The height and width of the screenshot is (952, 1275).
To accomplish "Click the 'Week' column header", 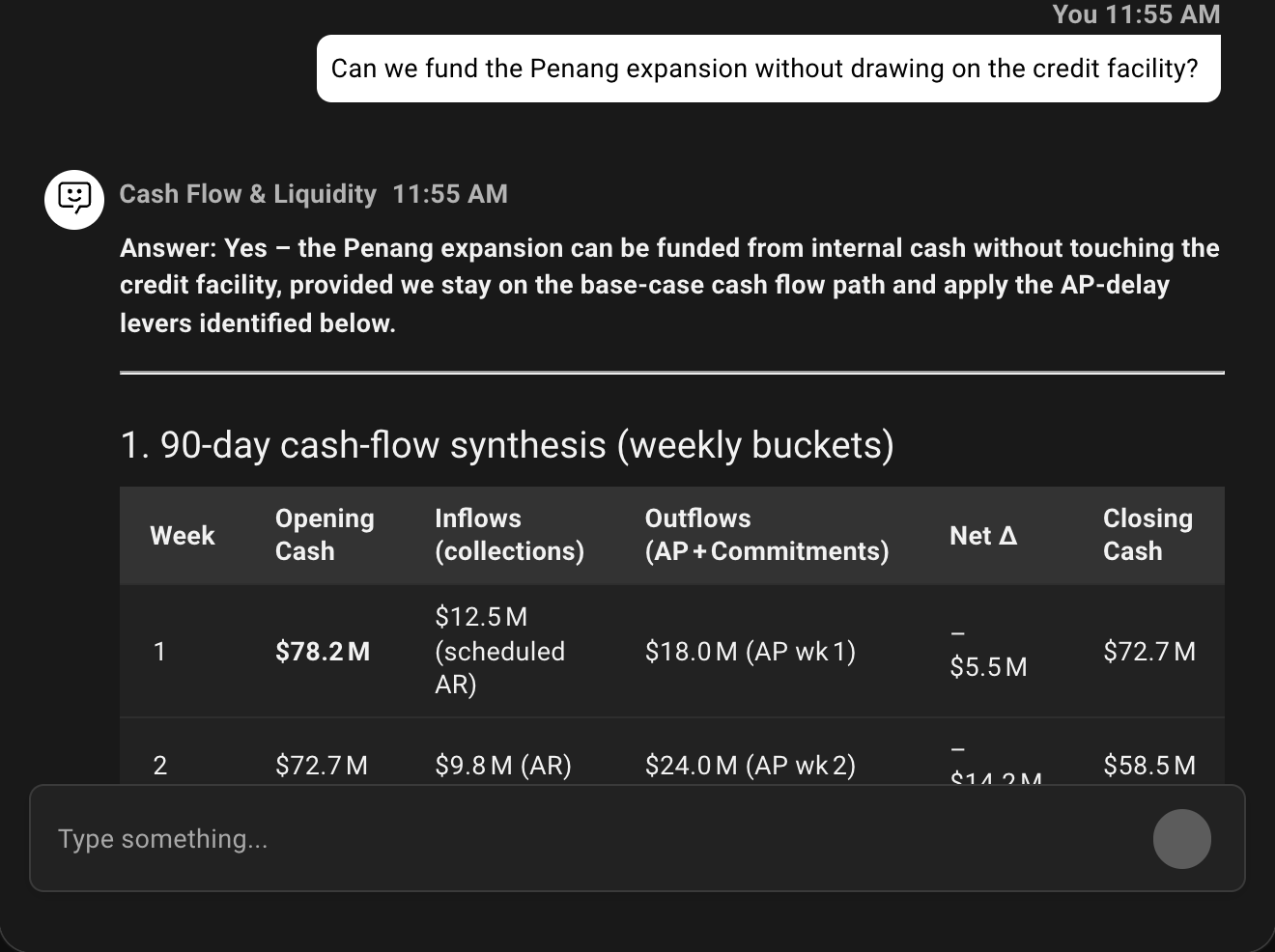I will pyautogui.click(x=183, y=536).
